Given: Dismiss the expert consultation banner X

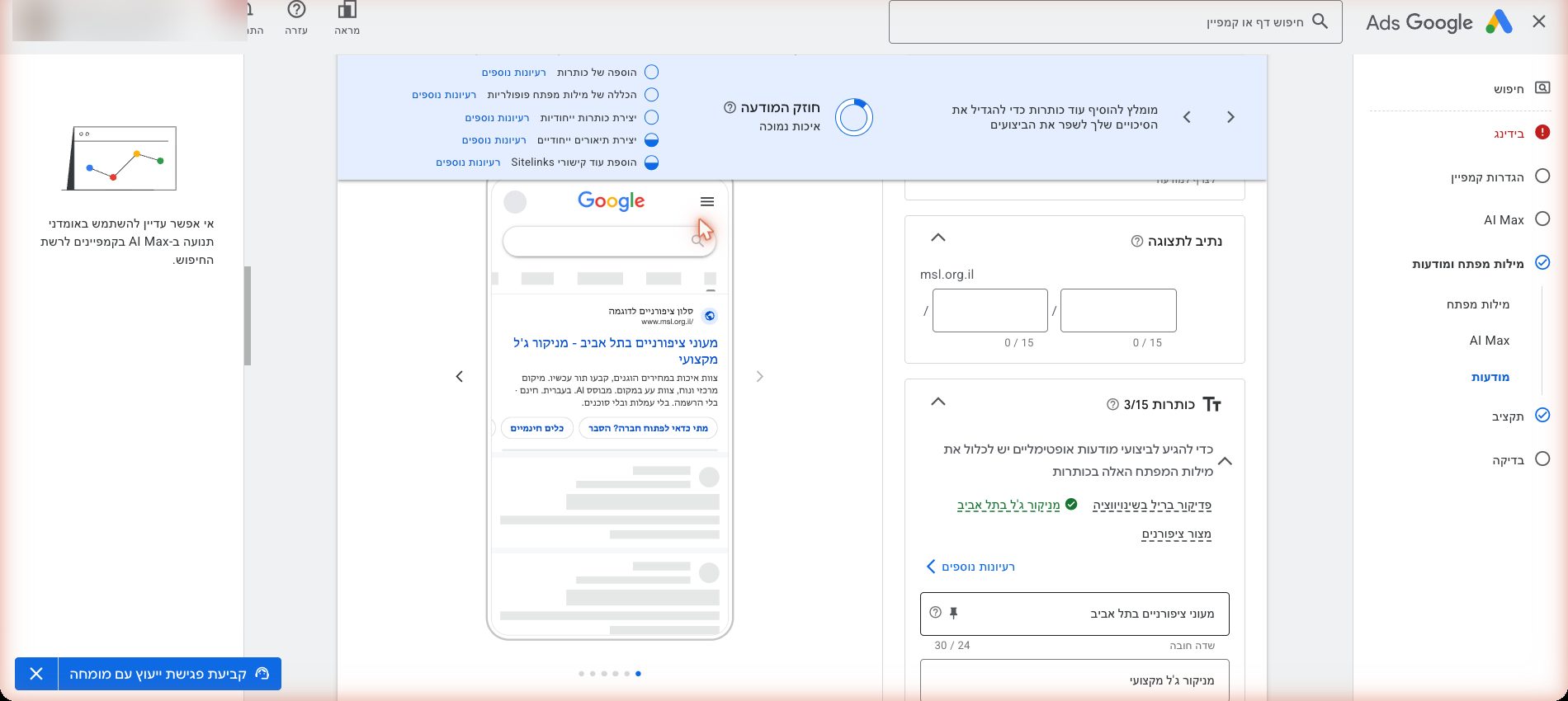Looking at the screenshot, I should point(36,674).
